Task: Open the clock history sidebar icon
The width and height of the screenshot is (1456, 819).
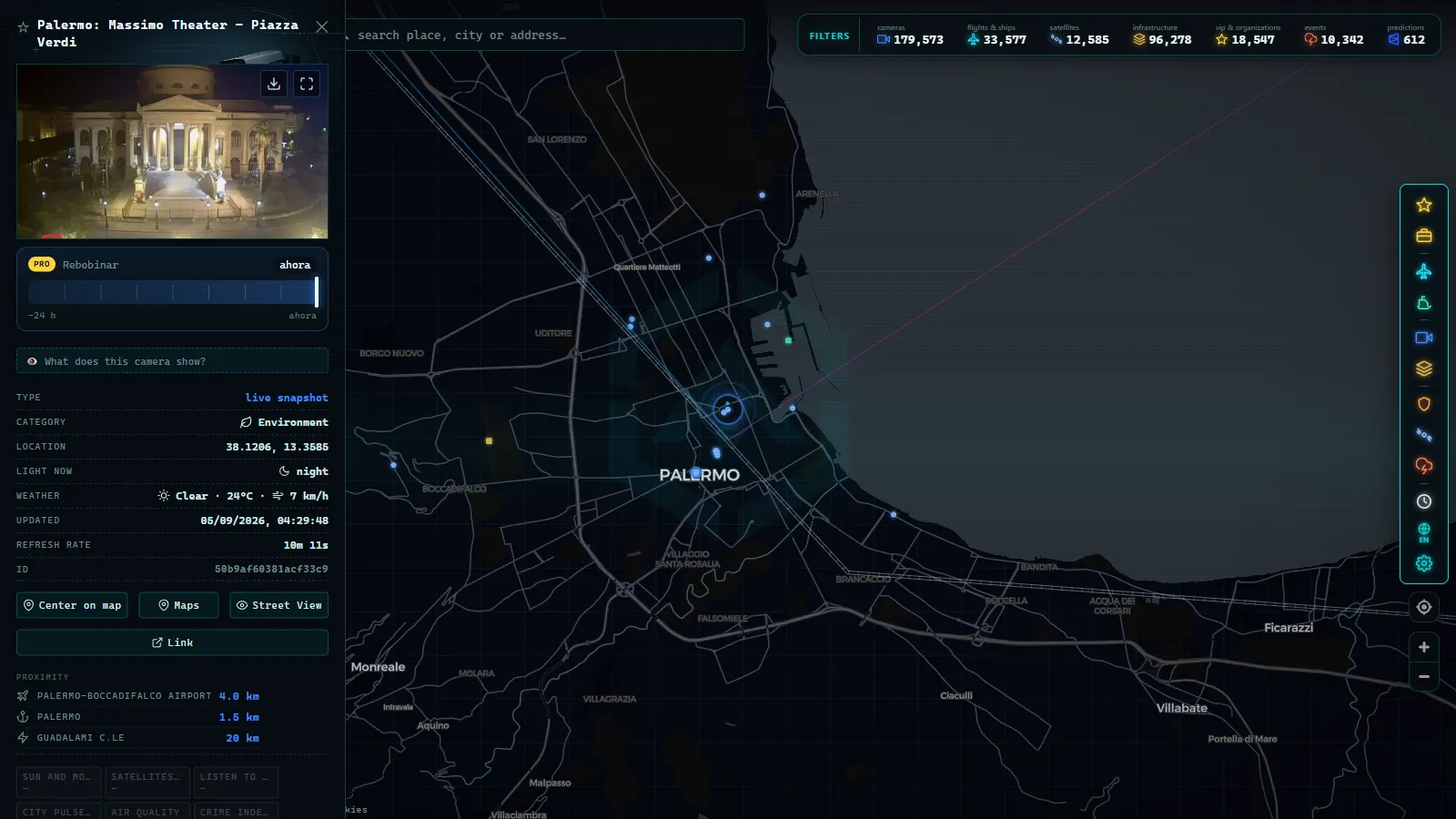Action: (x=1424, y=501)
